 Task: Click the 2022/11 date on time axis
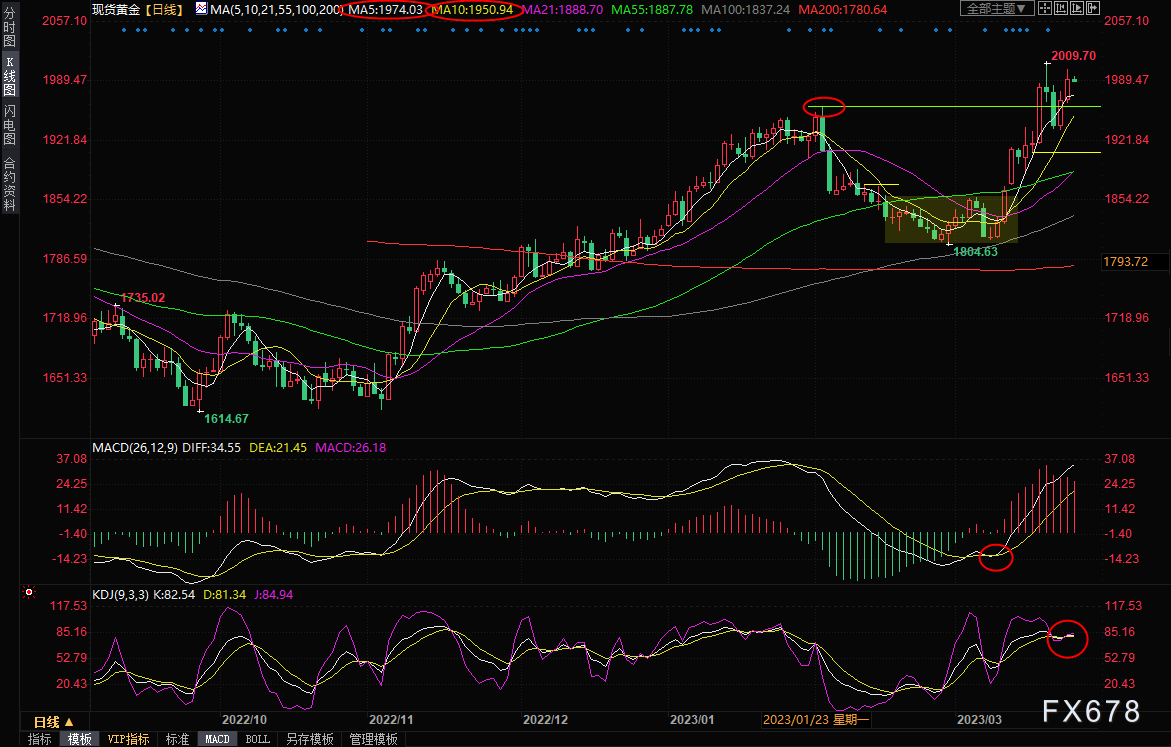click(x=391, y=719)
